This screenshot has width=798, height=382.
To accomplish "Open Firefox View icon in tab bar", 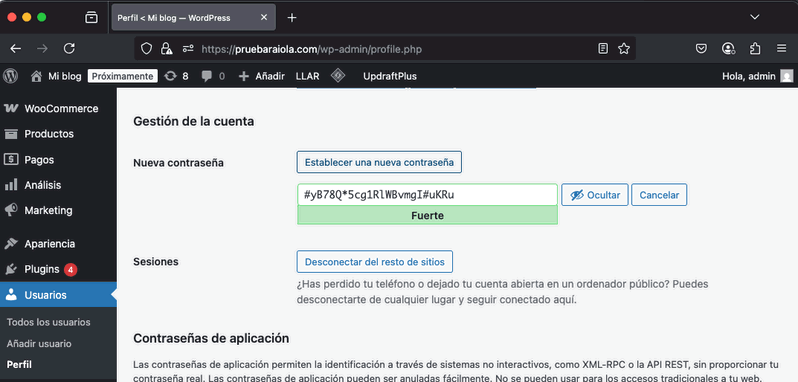I will (x=92, y=17).
